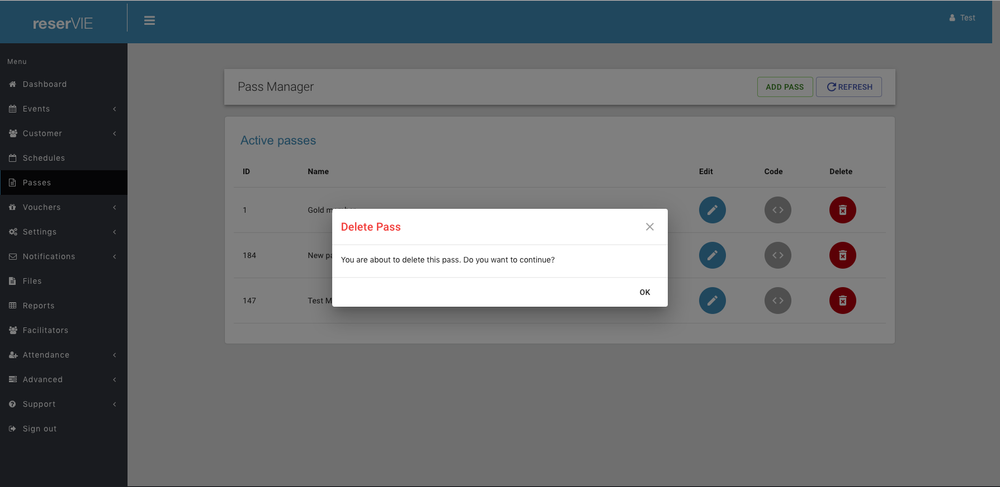The width and height of the screenshot is (1000, 487).
Task: Click the Reports table icon
Action: click(x=12, y=306)
